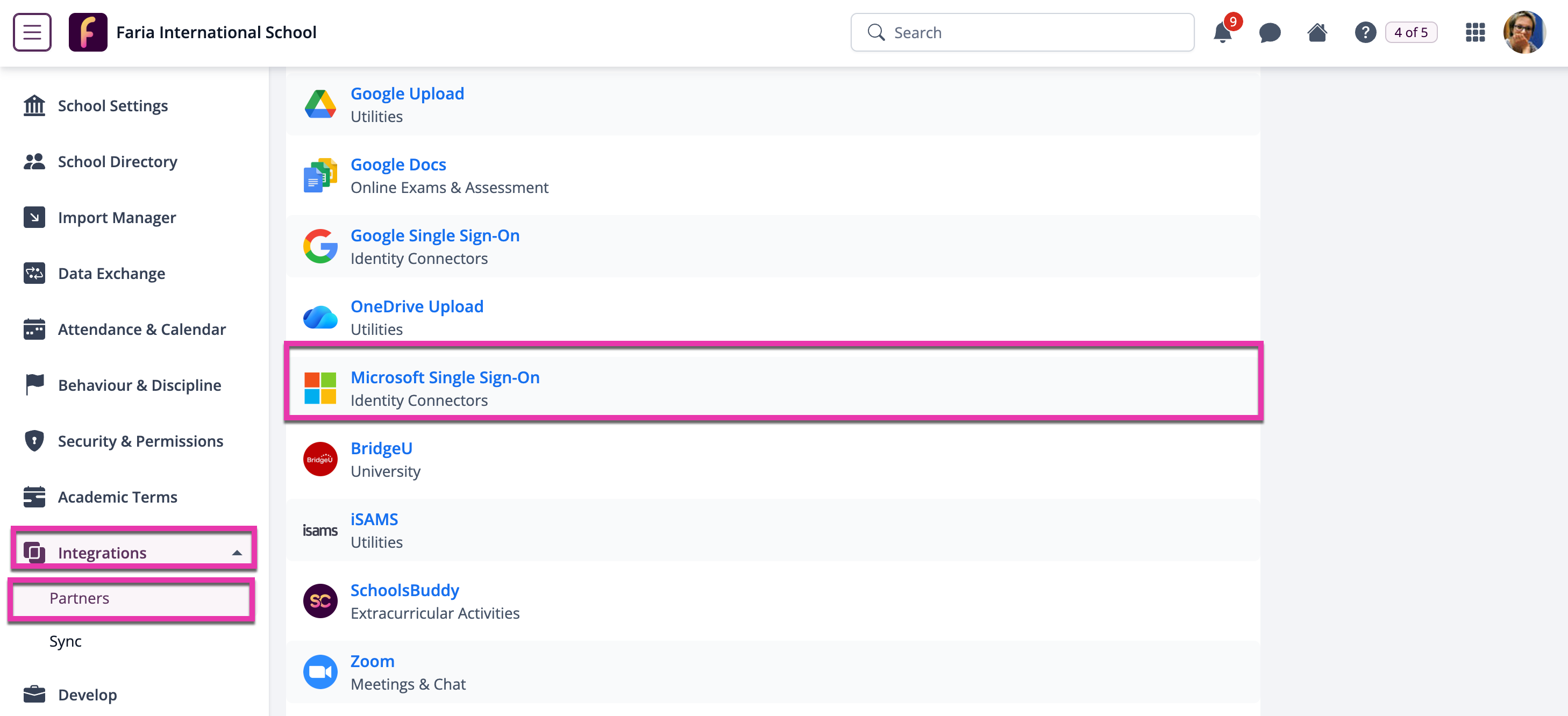Screen dimensions: 1568x716
Task: Click 'Online Exams & Assessment' category text
Action: click(449, 188)
